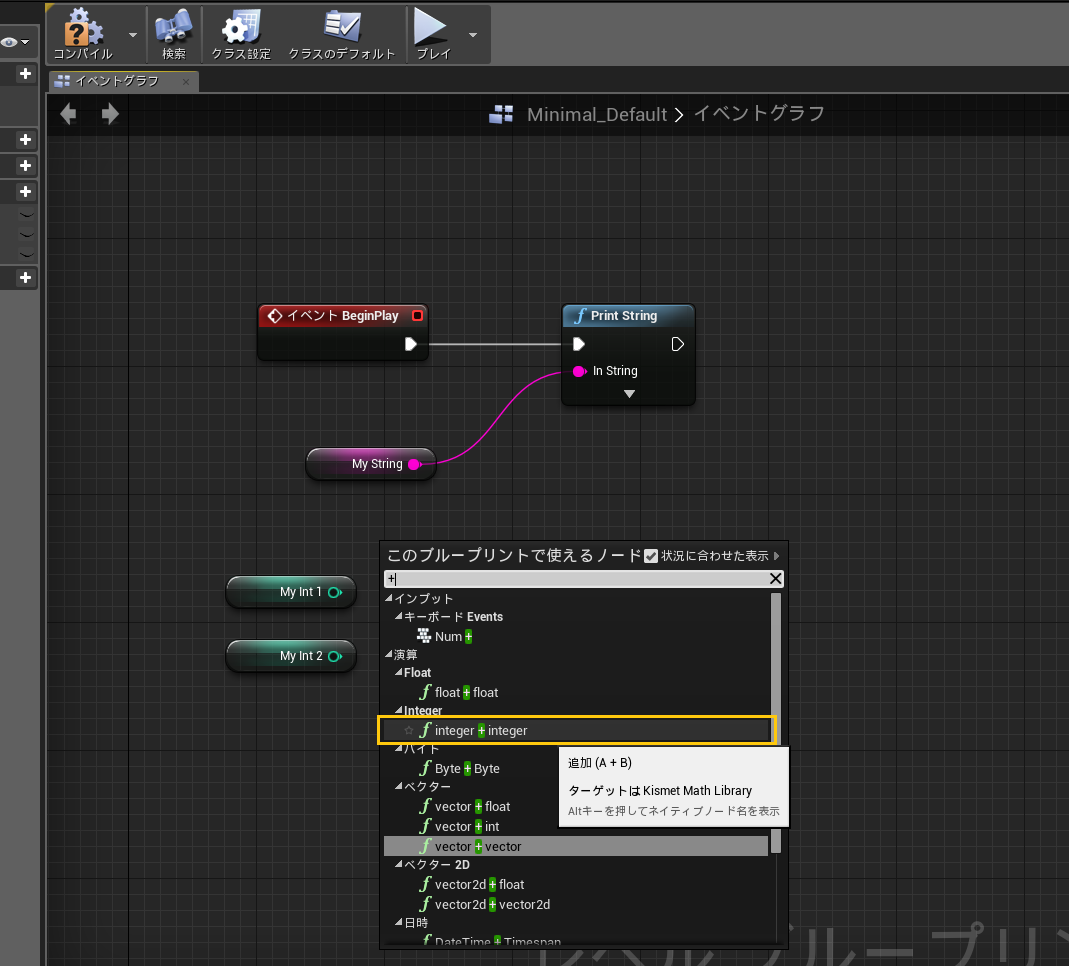Select integer + integer node
This screenshot has height=966, width=1069.
[576, 731]
